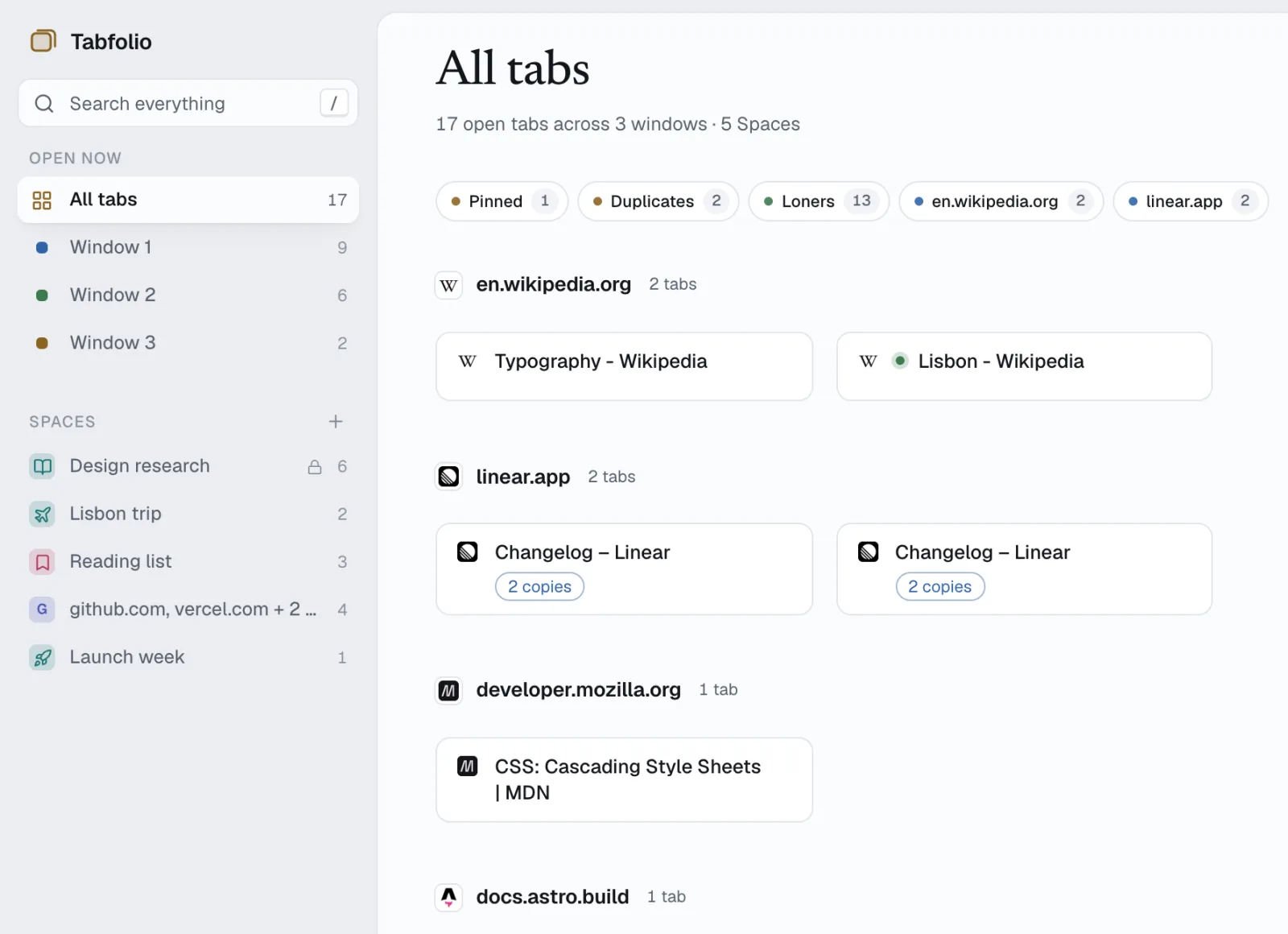Click the SPACES section label

[x=63, y=422]
